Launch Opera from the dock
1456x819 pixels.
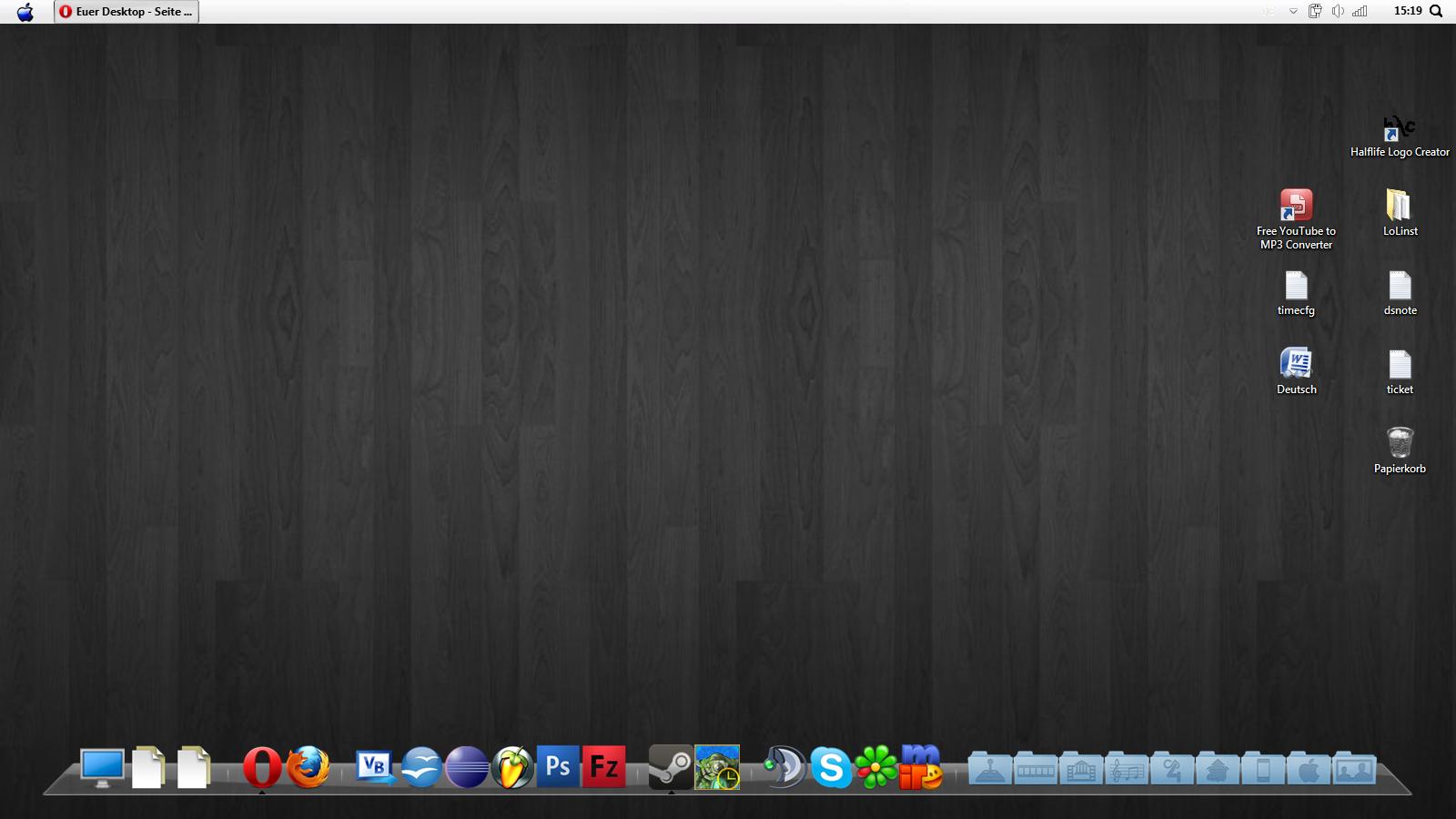[262, 767]
